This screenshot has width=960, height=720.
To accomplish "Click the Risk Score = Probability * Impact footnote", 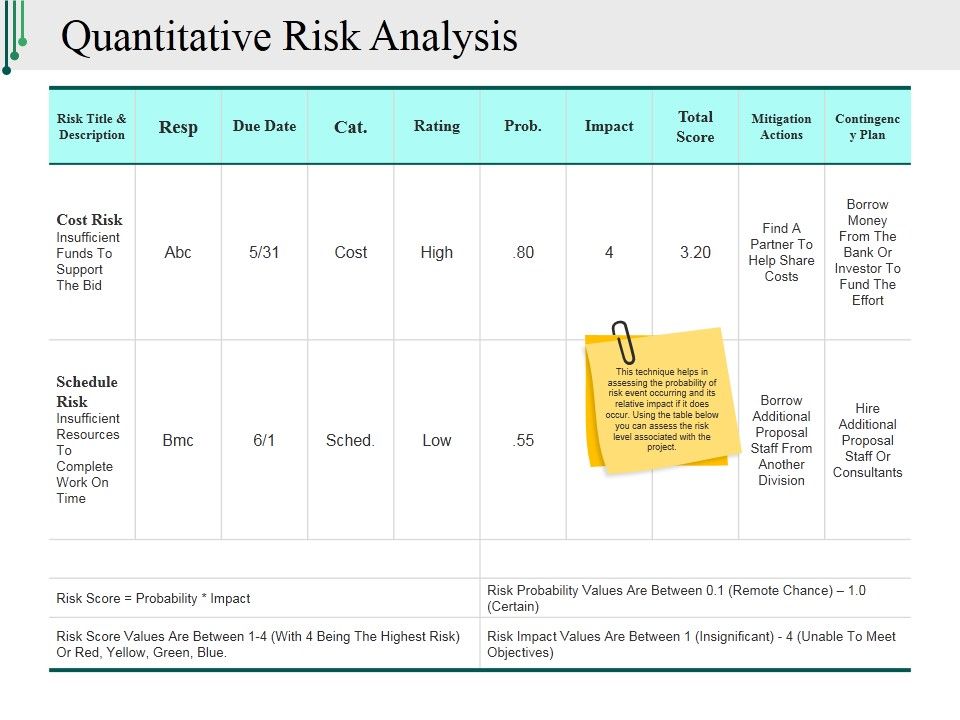I will click(155, 598).
